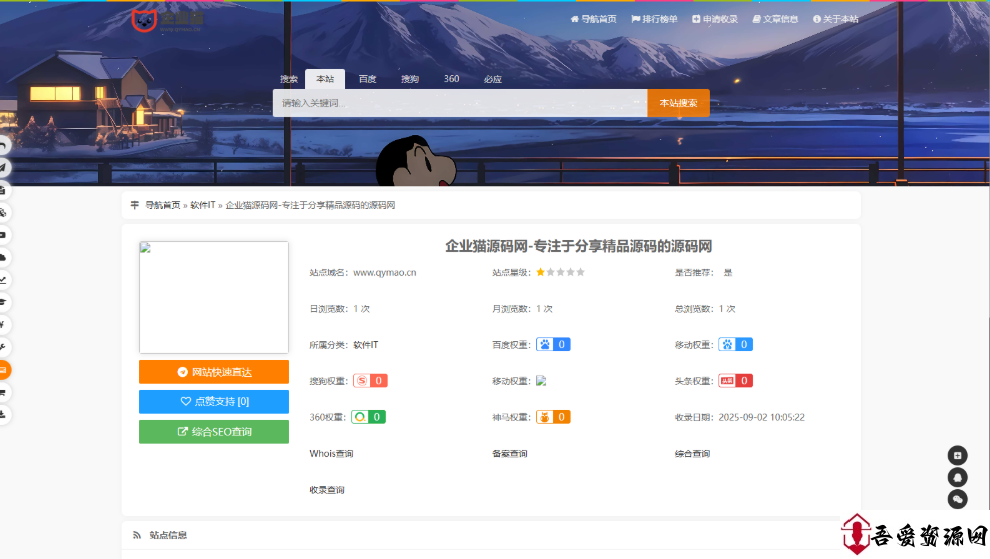Click the breadcrumb hierarchy icon
The image size is (990, 559).
pyautogui.click(x=134, y=205)
